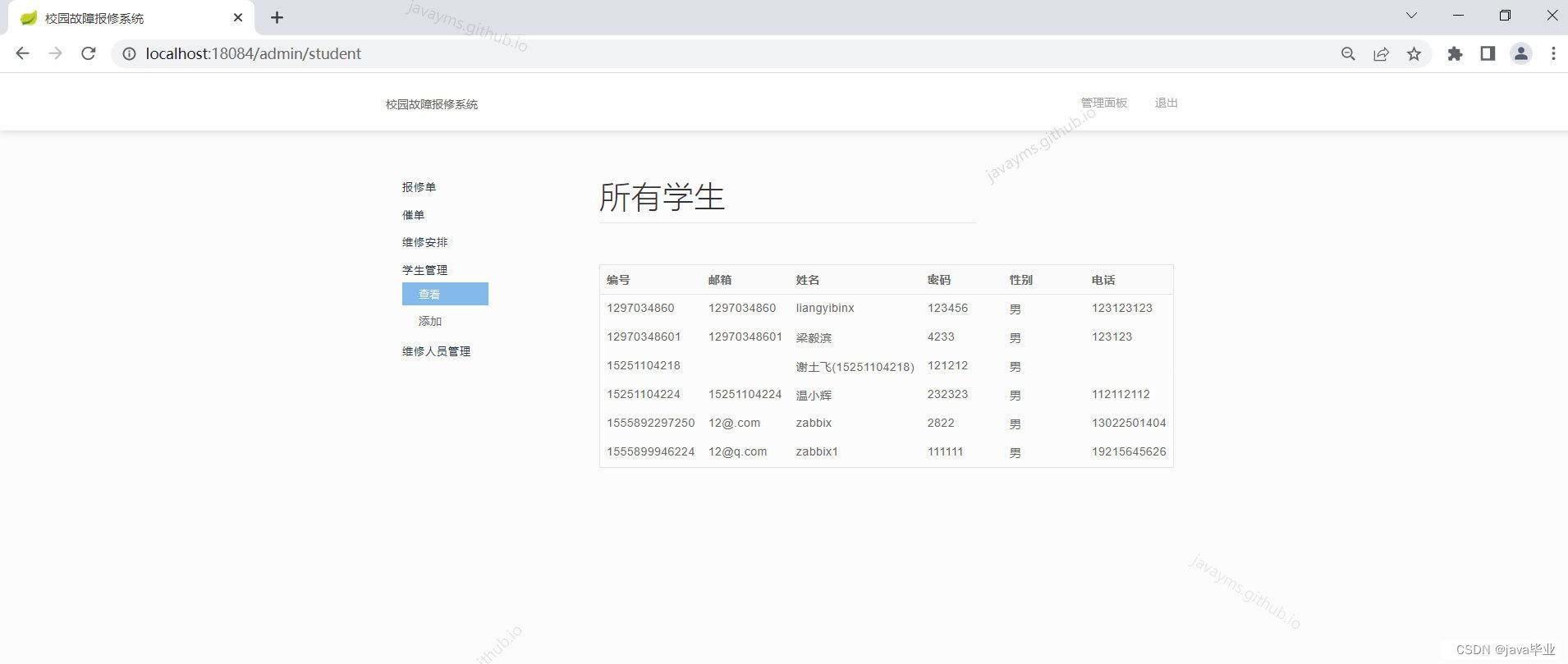
Task: Click the 校园故障报修系统 site title link
Action: tap(432, 104)
